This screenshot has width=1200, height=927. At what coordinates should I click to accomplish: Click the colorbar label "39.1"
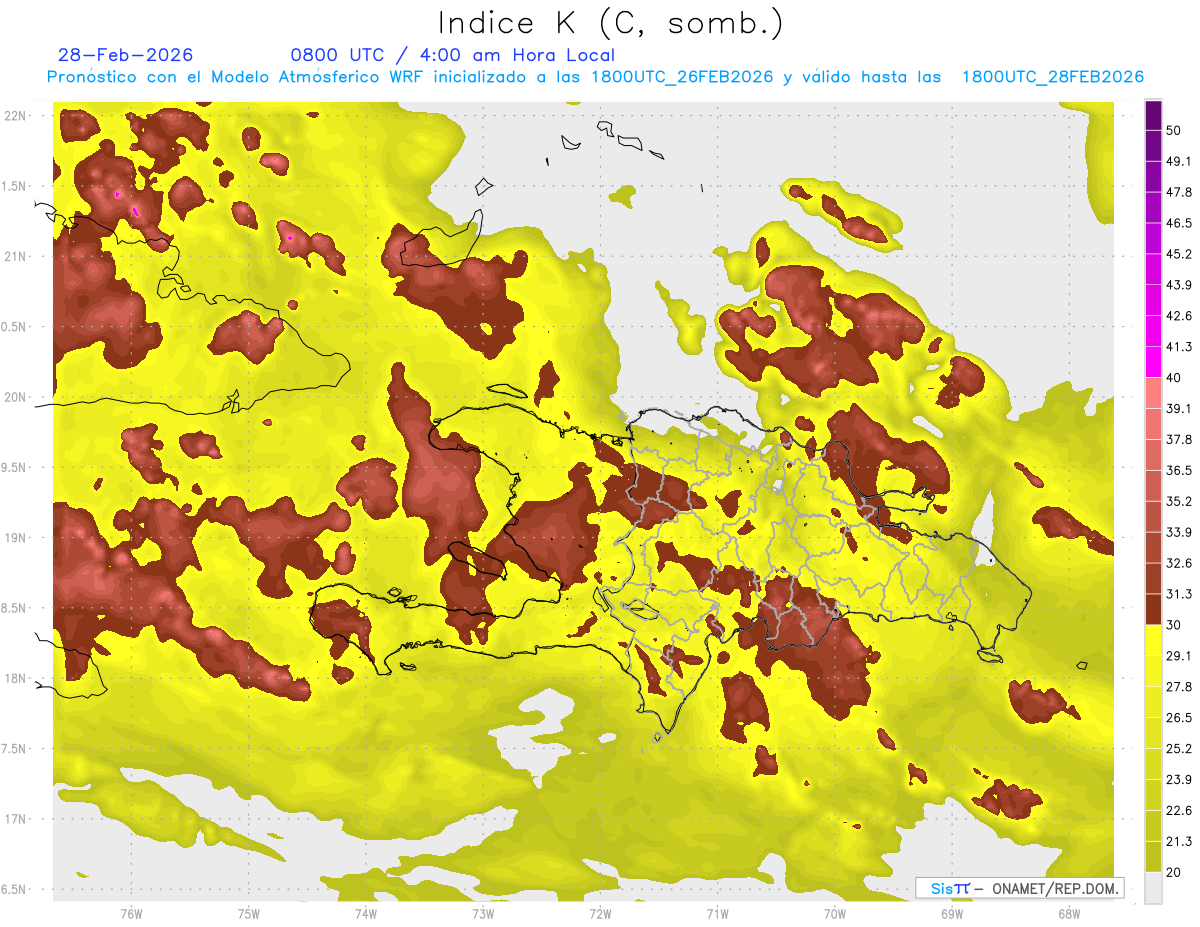(1180, 408)
